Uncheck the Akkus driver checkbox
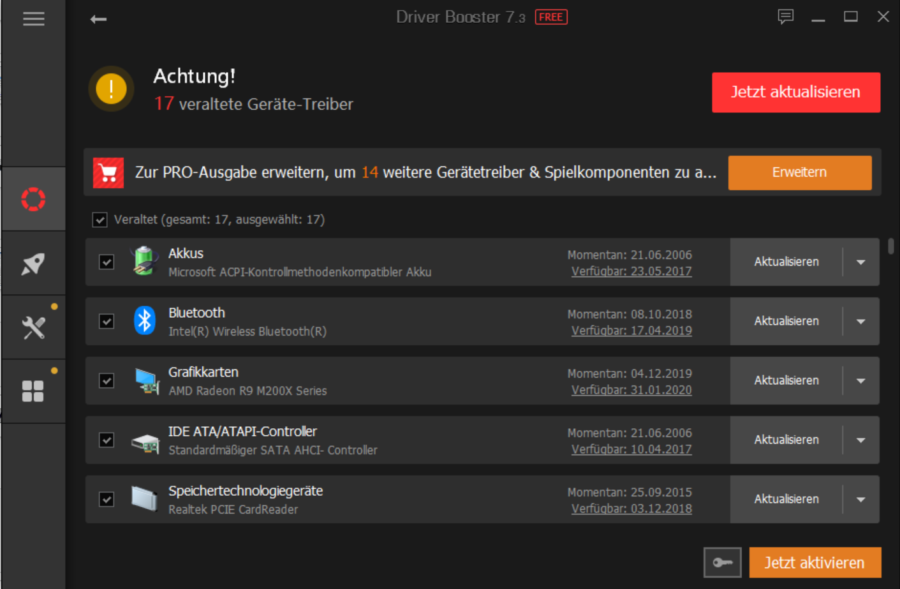900x589 pixels. tap(106, 261)
